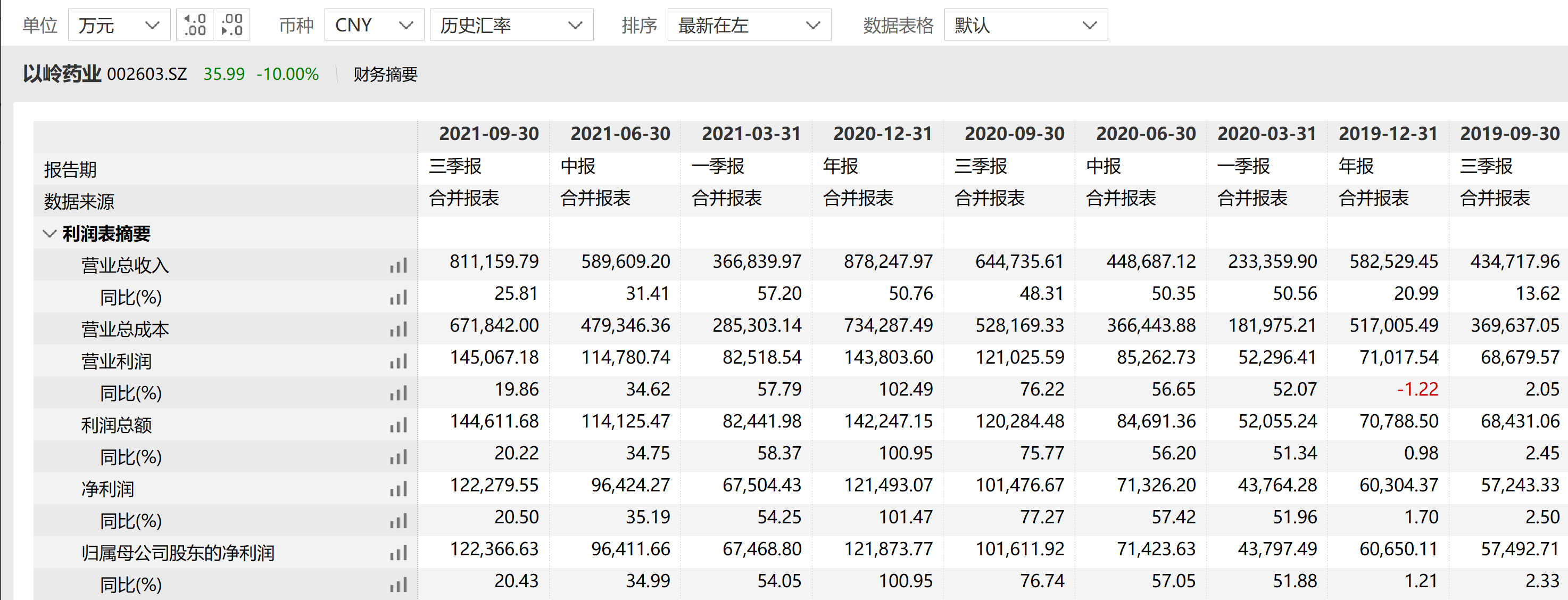Image resolution: width=1568 pixels, height=600 pixels.
Task: Click the 财务摘要 tab label
Action: click(385, 75)
